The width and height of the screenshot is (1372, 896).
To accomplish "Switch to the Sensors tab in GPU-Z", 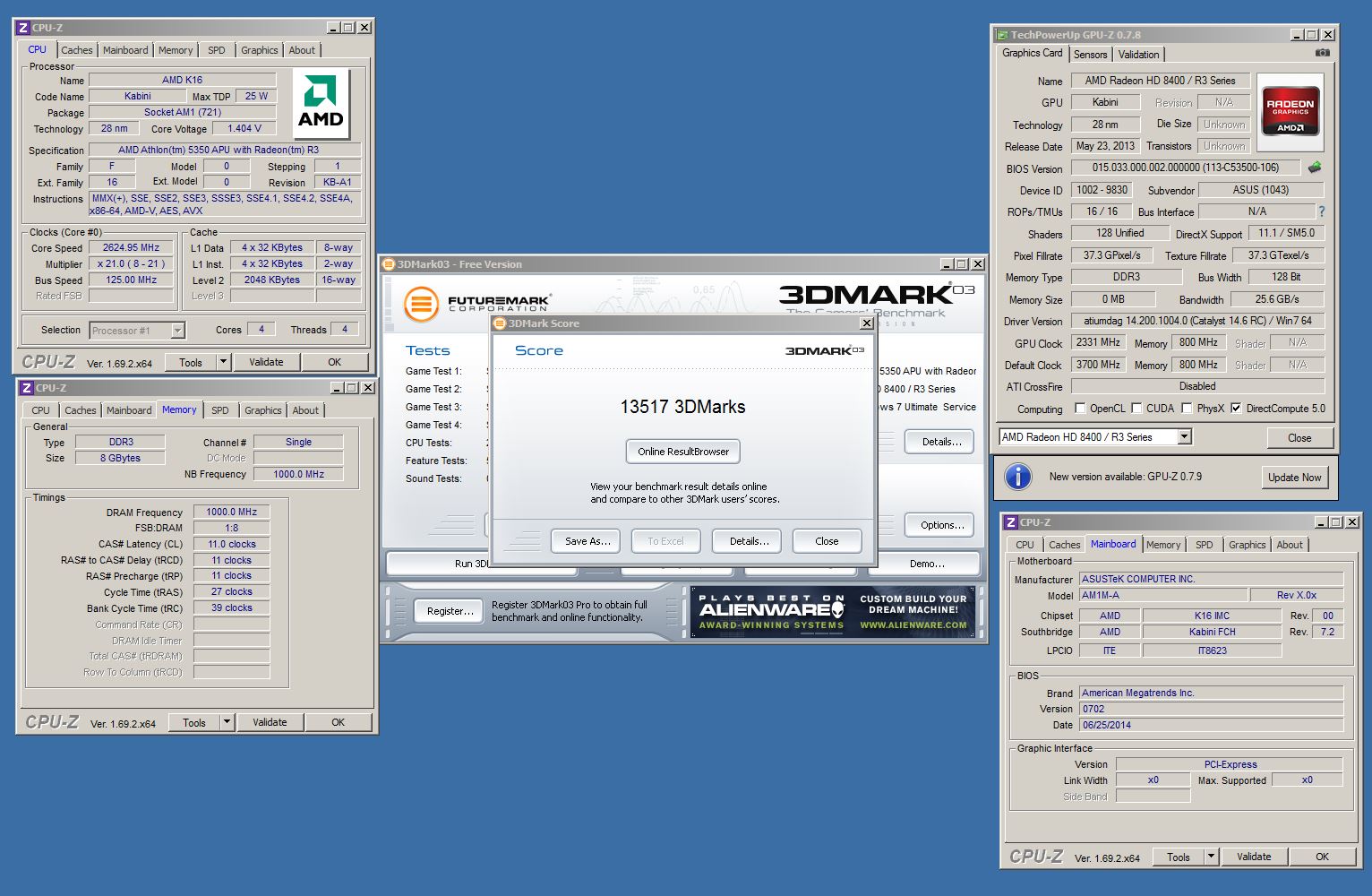I will pyautogui.click(x=1090, y=55).
